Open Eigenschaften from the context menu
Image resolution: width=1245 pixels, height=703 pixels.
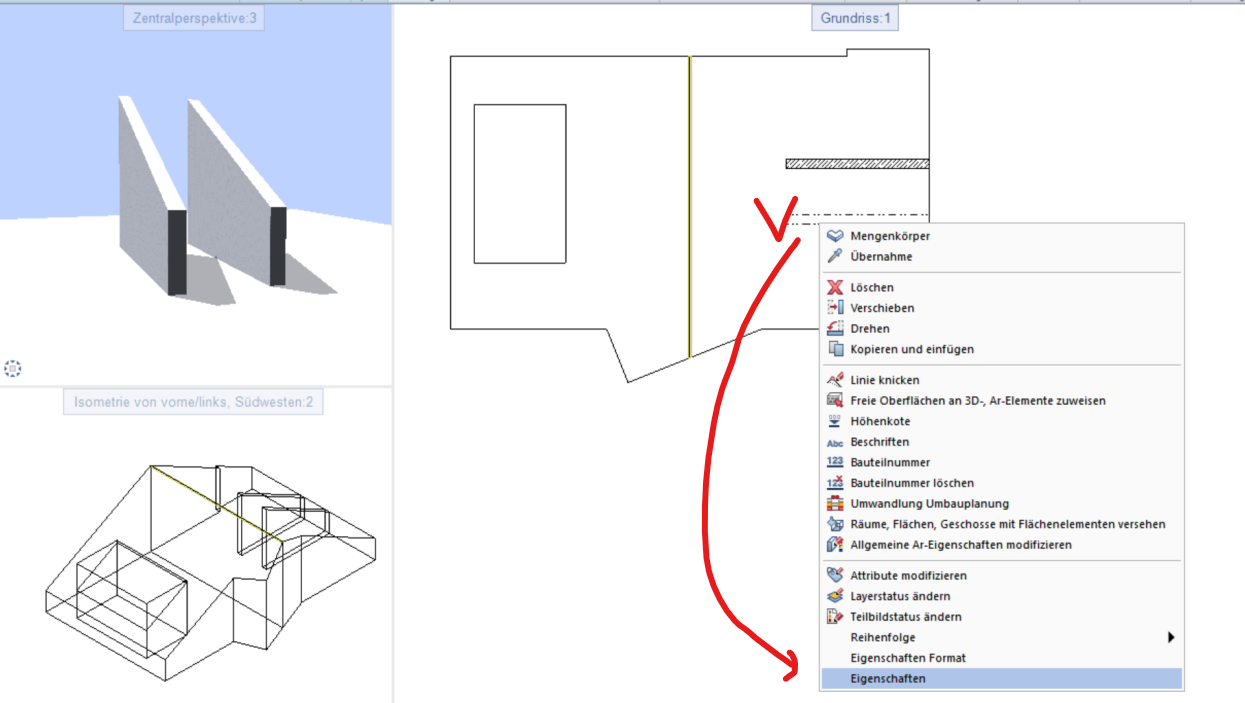pyautogui.click(x=888, y=679)
